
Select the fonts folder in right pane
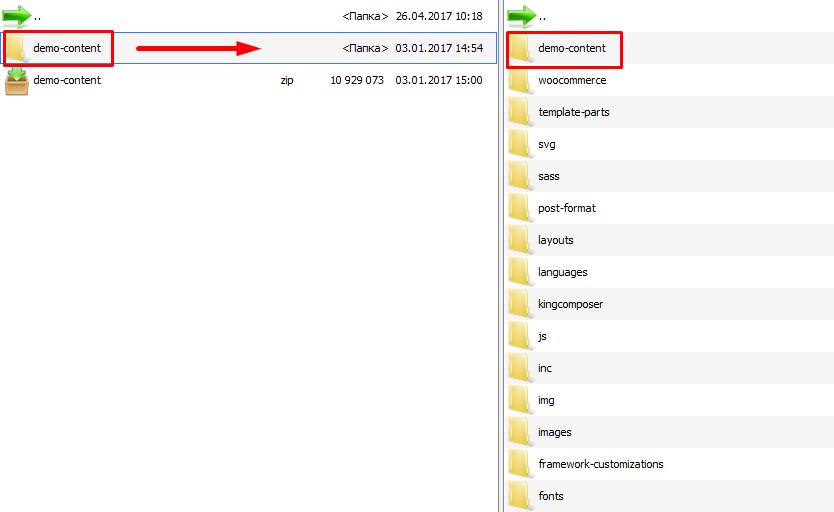[551, 496]
